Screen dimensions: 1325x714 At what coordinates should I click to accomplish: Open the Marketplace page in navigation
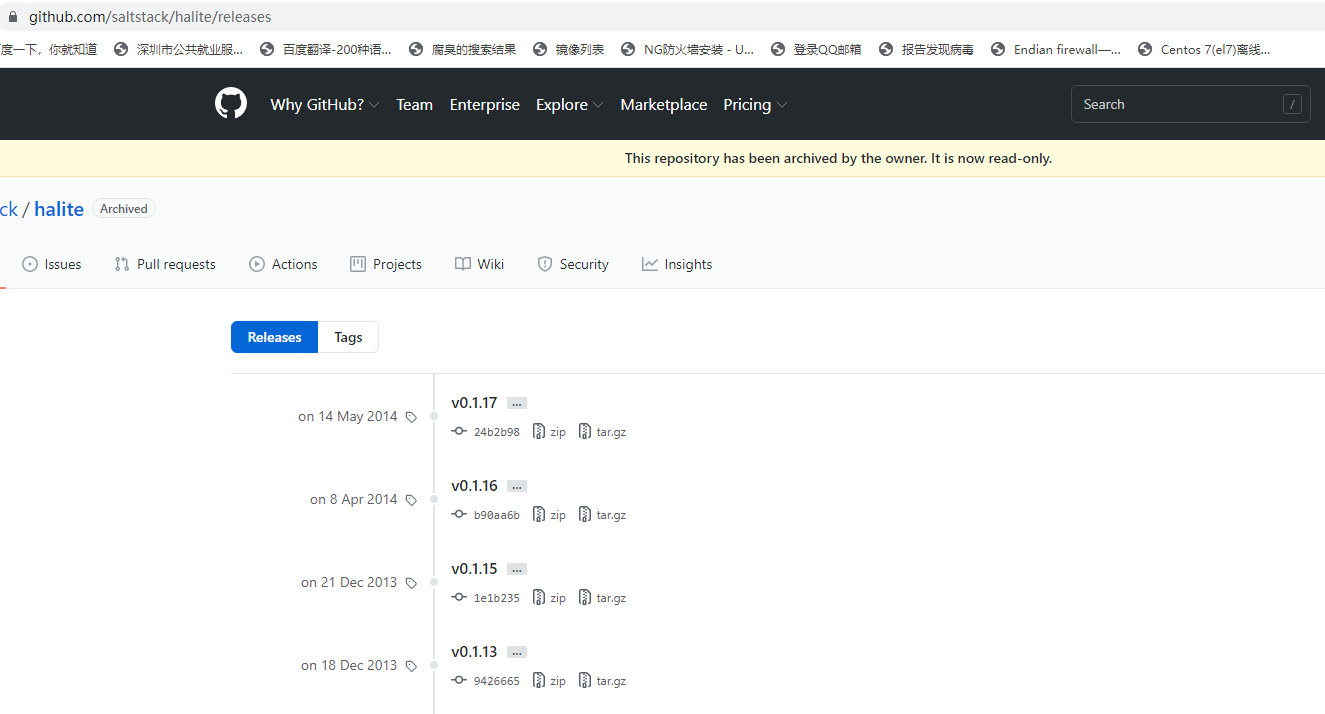pyautogui.click(x=664, y=104)
